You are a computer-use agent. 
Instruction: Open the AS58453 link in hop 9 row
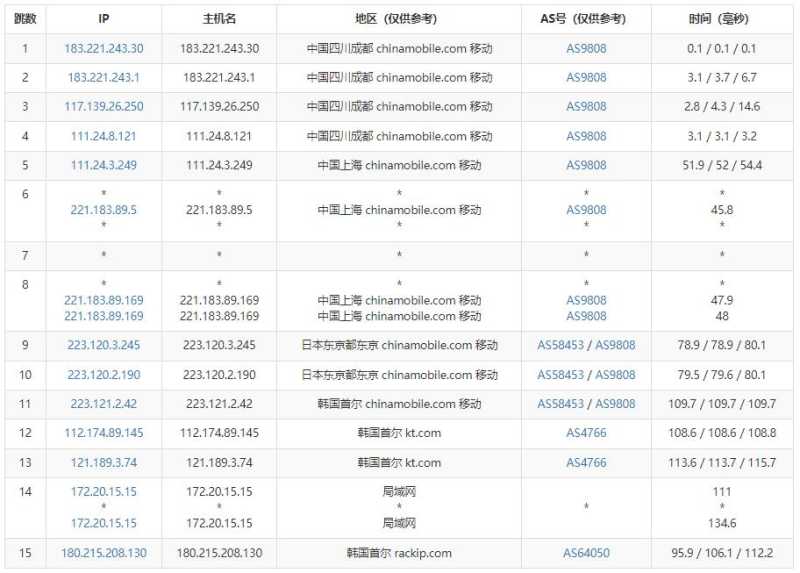tap(560, 345)
